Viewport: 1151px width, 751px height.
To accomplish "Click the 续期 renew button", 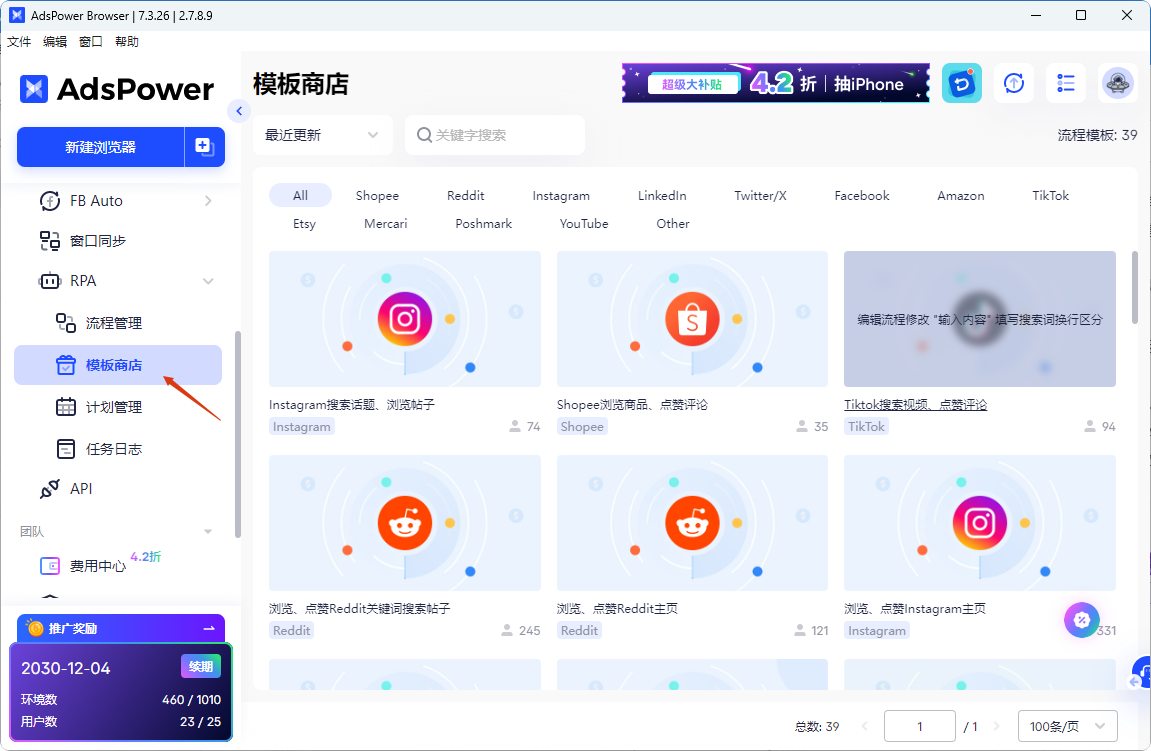I will 200,666.
